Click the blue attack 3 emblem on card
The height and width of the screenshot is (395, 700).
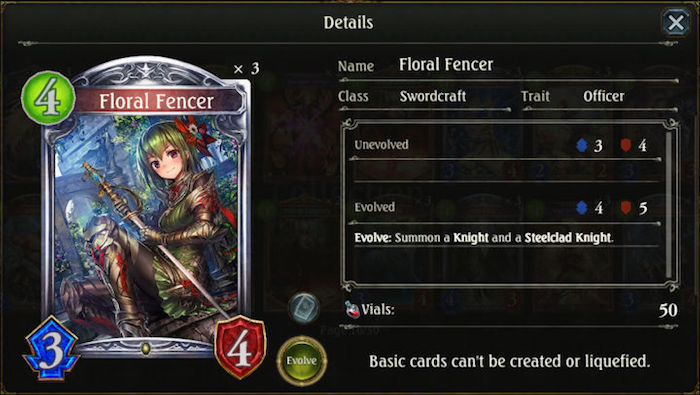tap(51, 349)
